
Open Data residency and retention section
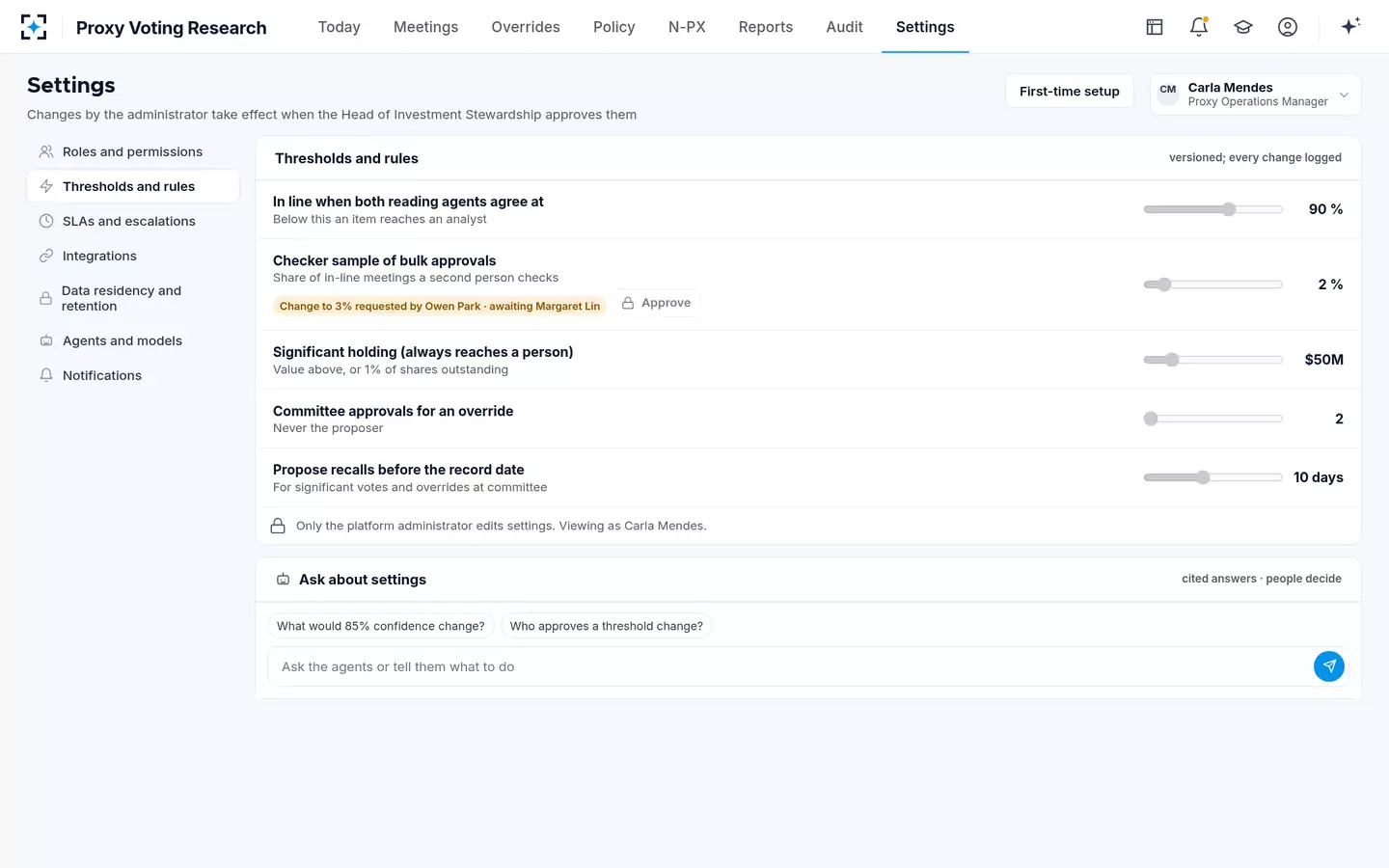[x=133, y=298]
